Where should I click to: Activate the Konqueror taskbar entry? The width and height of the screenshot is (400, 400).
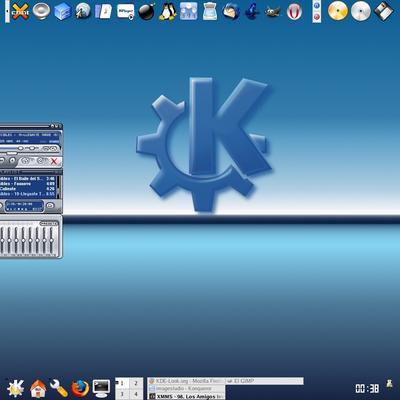pos(186,389)
